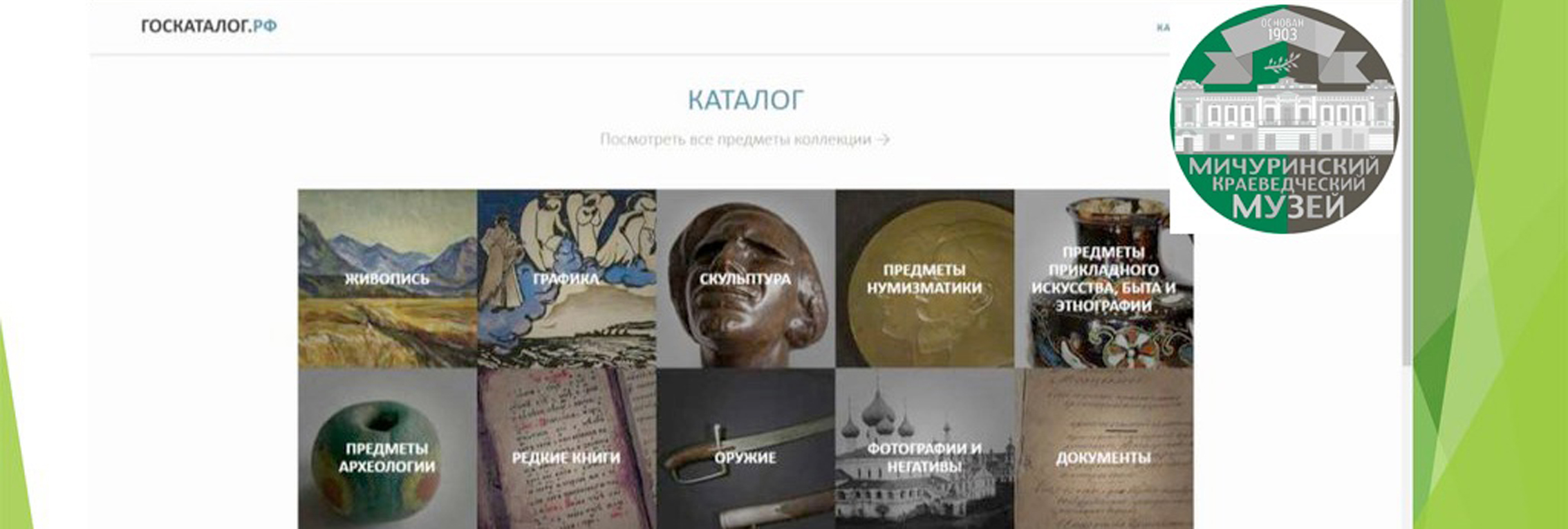Open the Графика catalog tile
Image resolution: width=1568 pixels, height=529 pixels.
click(x=566, y=279)
